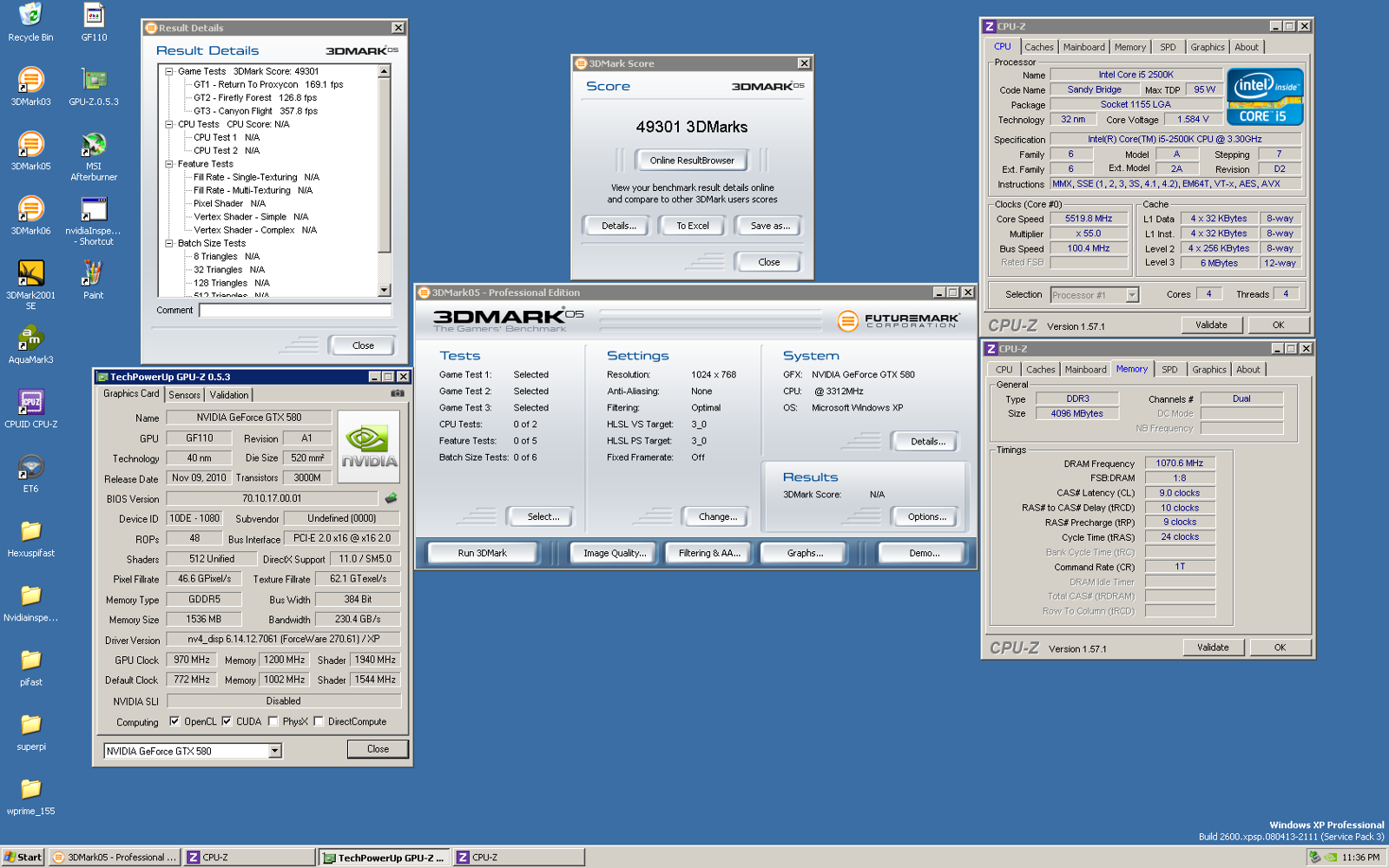Open the Mainboard tab in the top CPU-Z window
This screenshot has height=868, width=1389.
click(x=1084, y=48)
